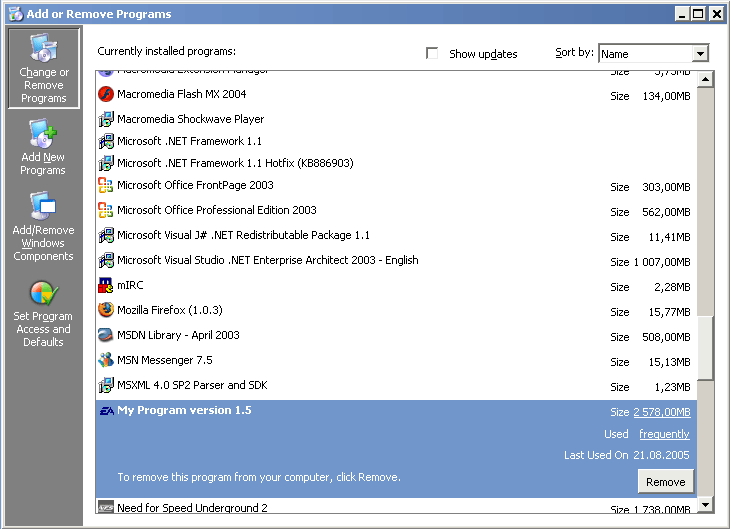The width and height of the screenshot is (730, 529).
Task: Click the vertical scrollbar thumb
Action: pyautogui.click(x=705, y=348)
